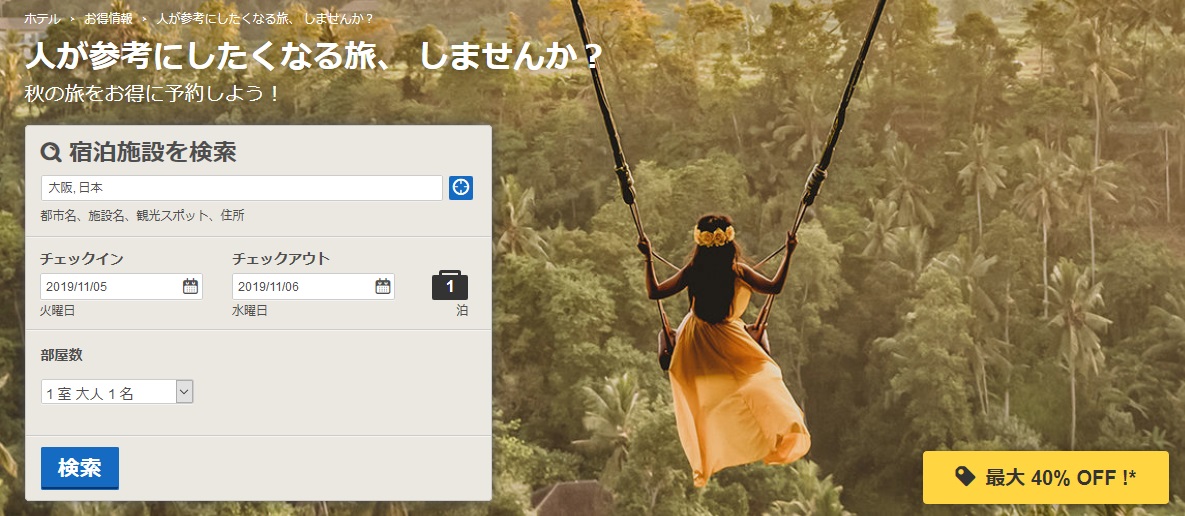
Task: Click the subtitle 秋の旅をお得に予約しよう！
Action: click(153, 94)
